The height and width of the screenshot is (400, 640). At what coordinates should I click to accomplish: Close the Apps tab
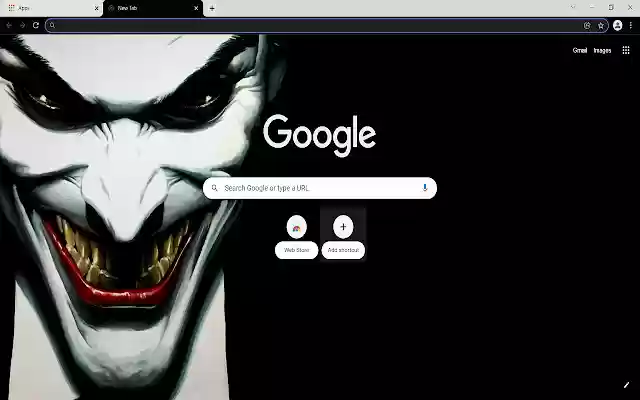[x=97, y=8]
